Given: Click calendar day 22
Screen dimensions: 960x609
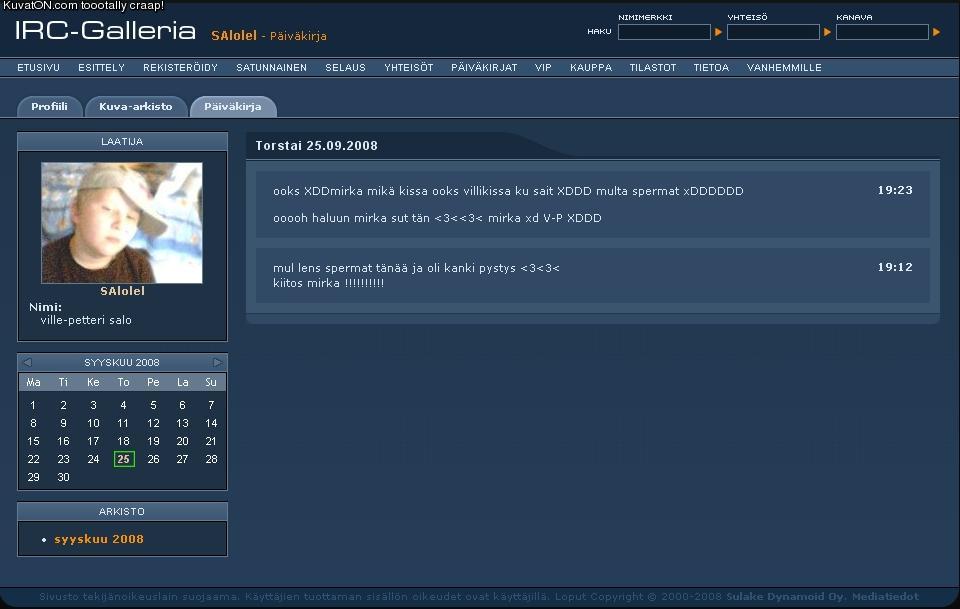Looking at the screenshot, I should click(x=33, y=459).
